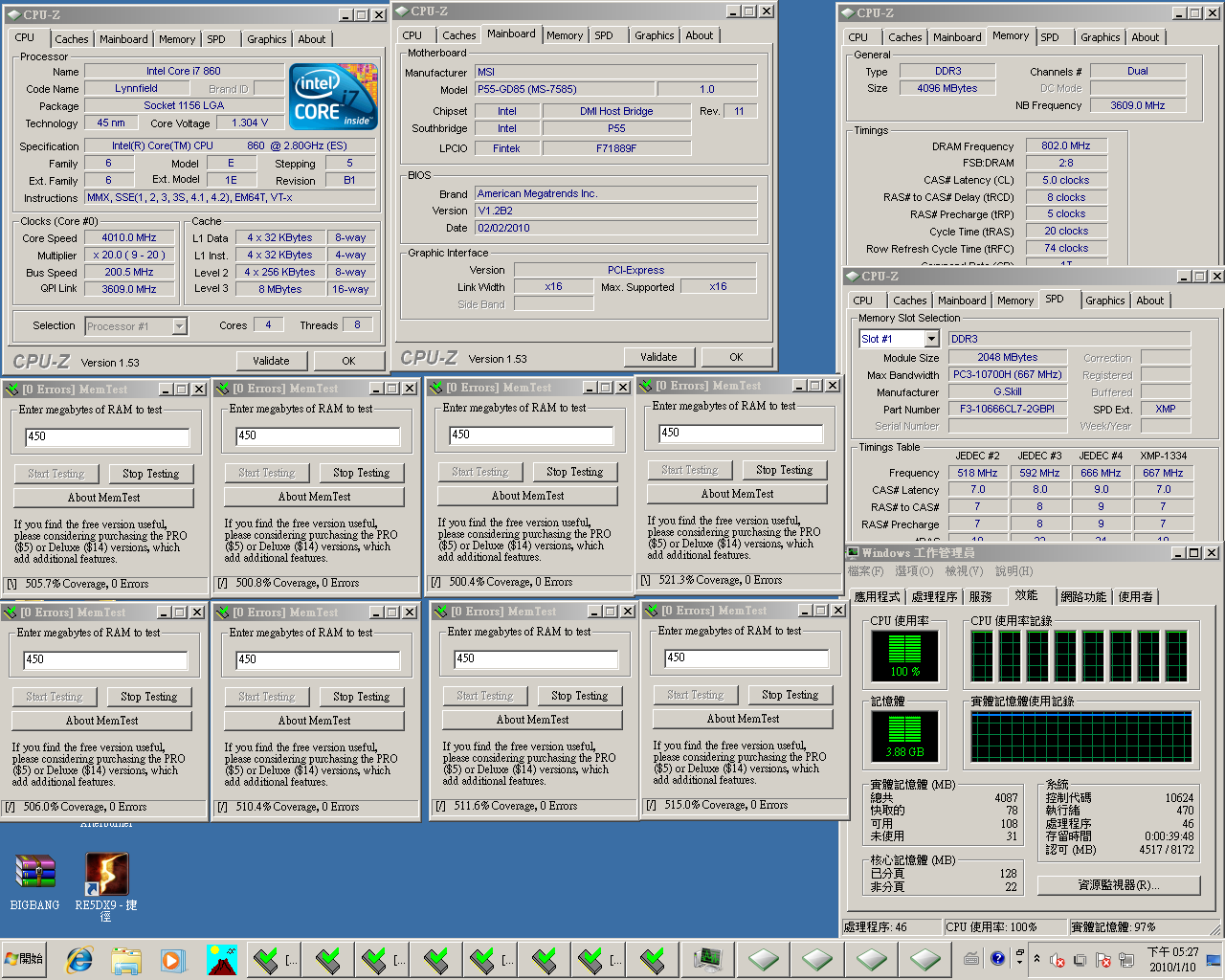Click Part Number F3-10666CL7-2GBPI
Image resolution: width=1225 pixels, height=980 pixels.
coord(1007,409)
